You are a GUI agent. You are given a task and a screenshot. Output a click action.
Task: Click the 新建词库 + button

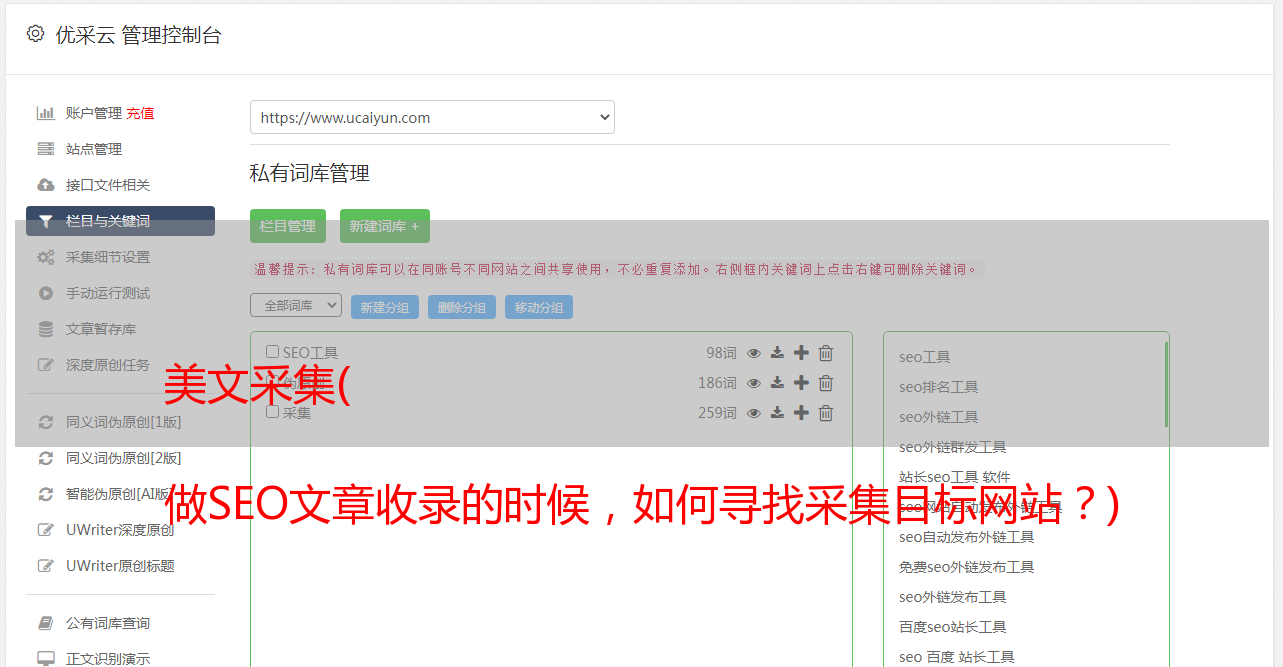point(385,226)
